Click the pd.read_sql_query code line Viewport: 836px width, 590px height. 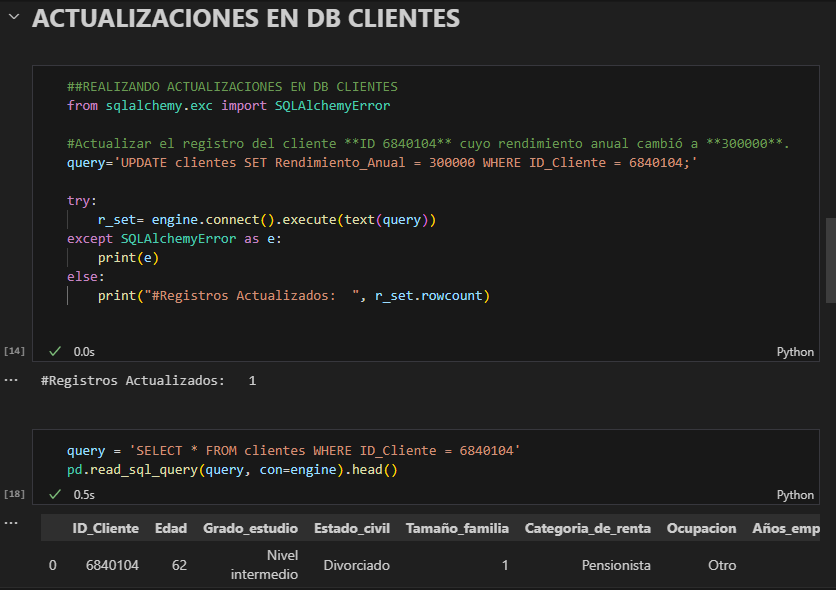232,470
